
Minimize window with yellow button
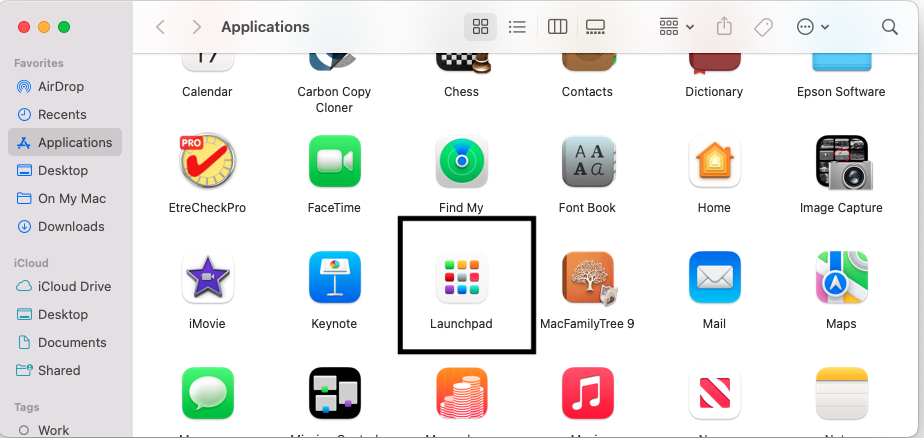(44, 27)
